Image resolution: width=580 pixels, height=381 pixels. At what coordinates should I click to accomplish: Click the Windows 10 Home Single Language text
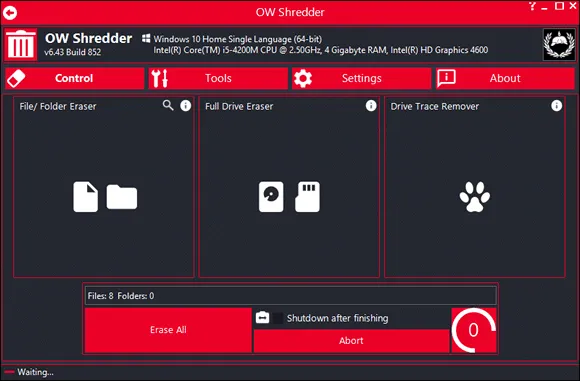(237, 39)
